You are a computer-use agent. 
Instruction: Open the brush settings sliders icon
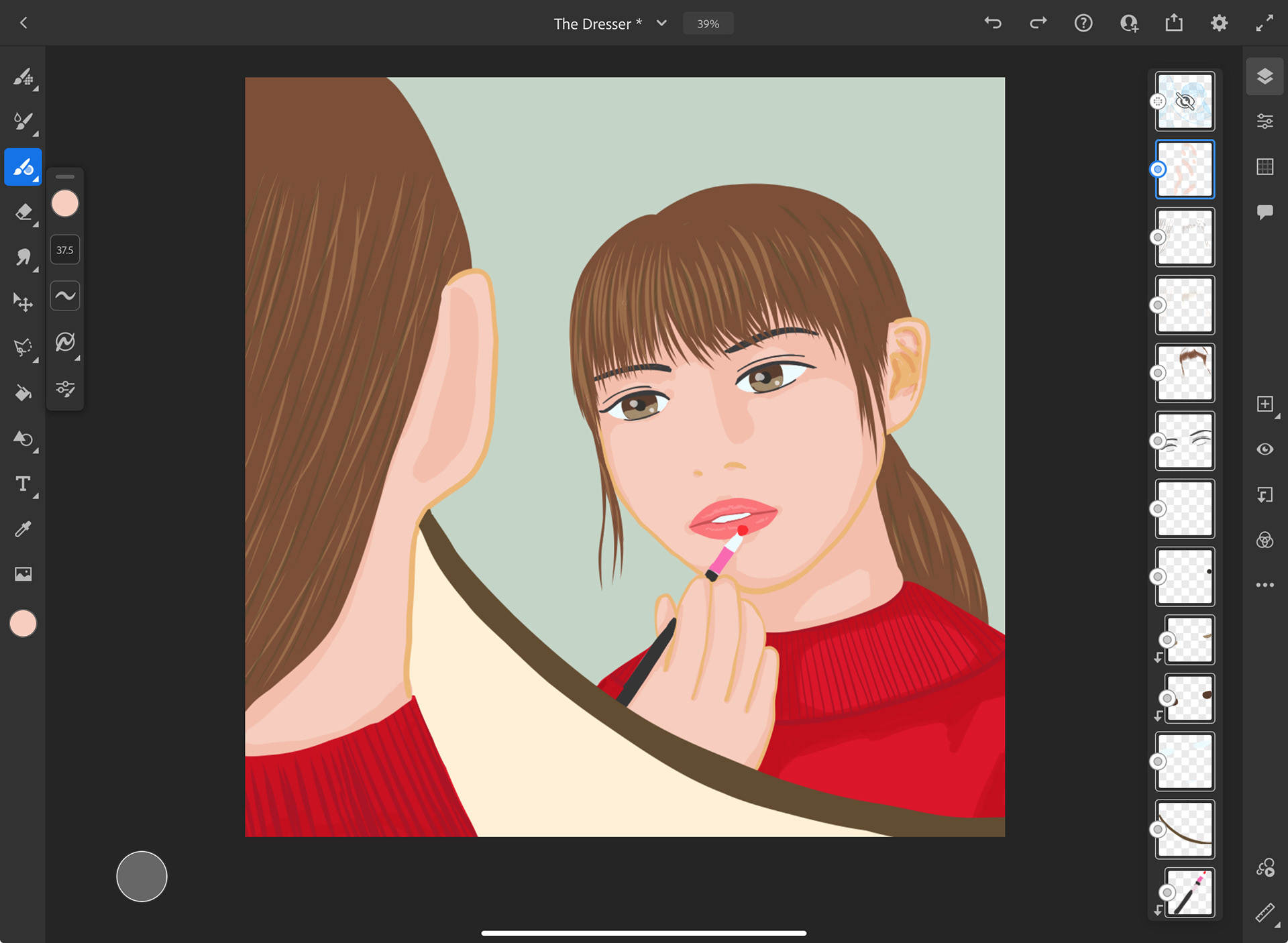[65, 389]
